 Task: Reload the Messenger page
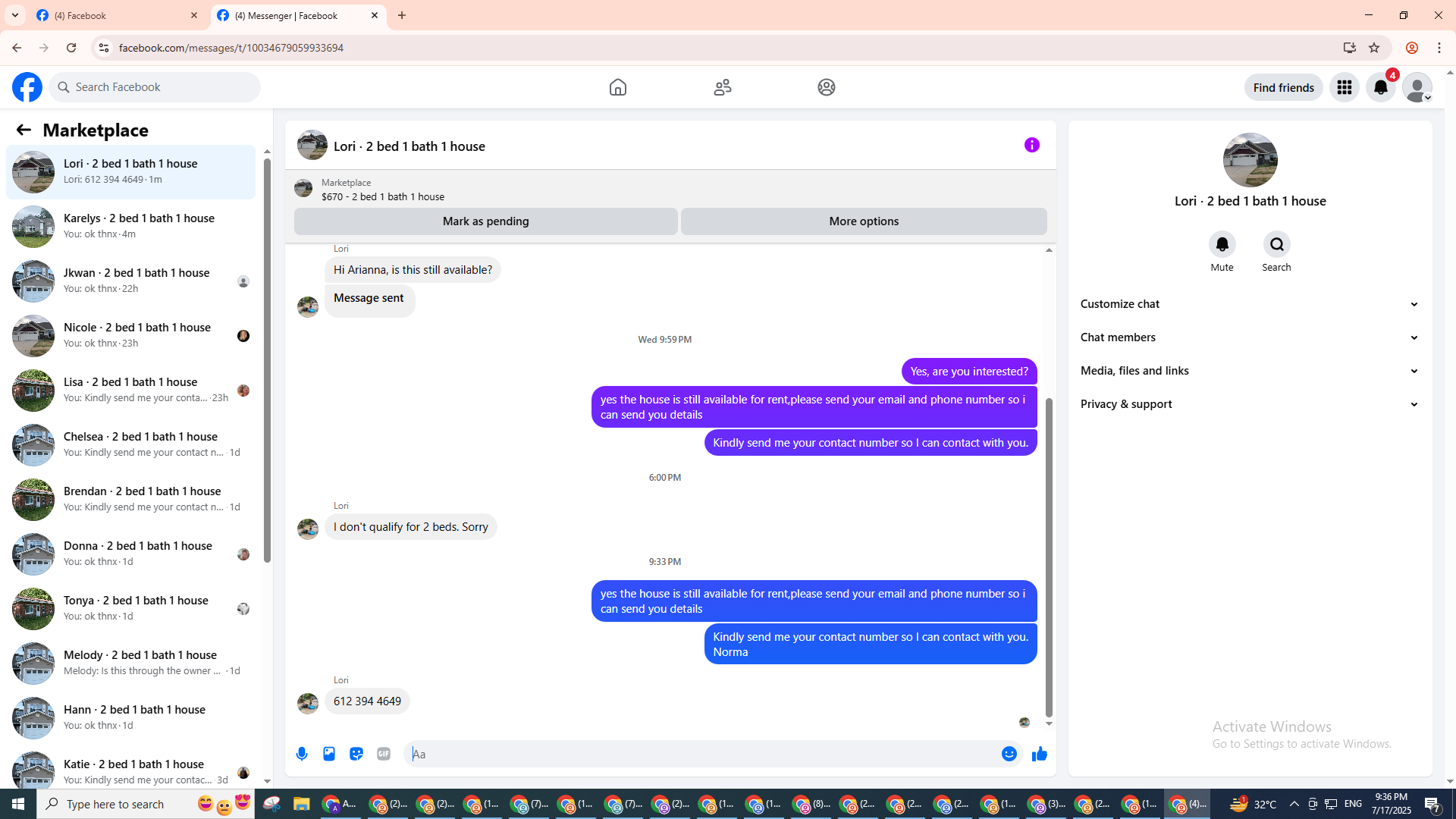pyautogui.click(x=71, y=48)
